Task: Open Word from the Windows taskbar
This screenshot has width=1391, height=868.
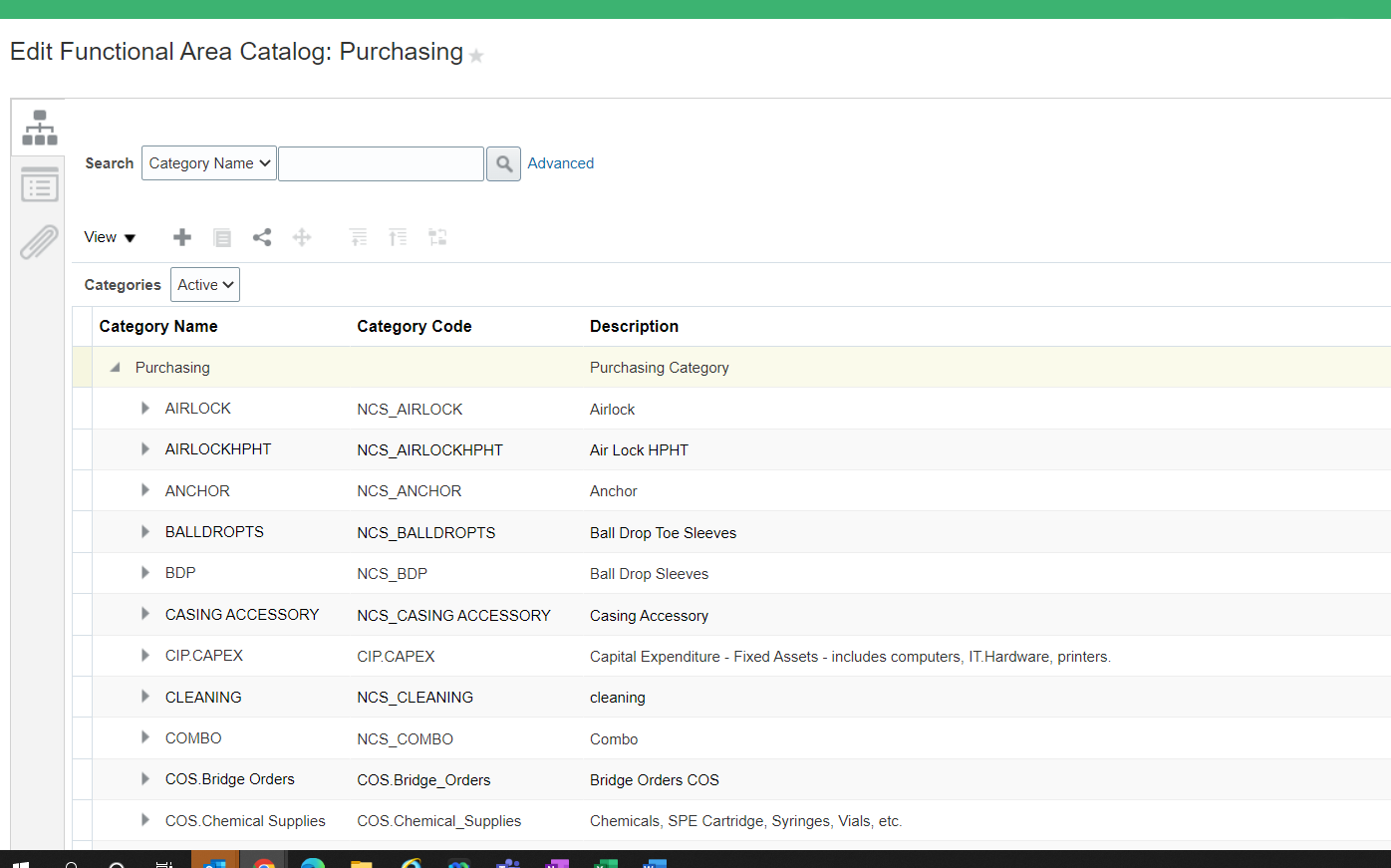Action: [655, 861]
